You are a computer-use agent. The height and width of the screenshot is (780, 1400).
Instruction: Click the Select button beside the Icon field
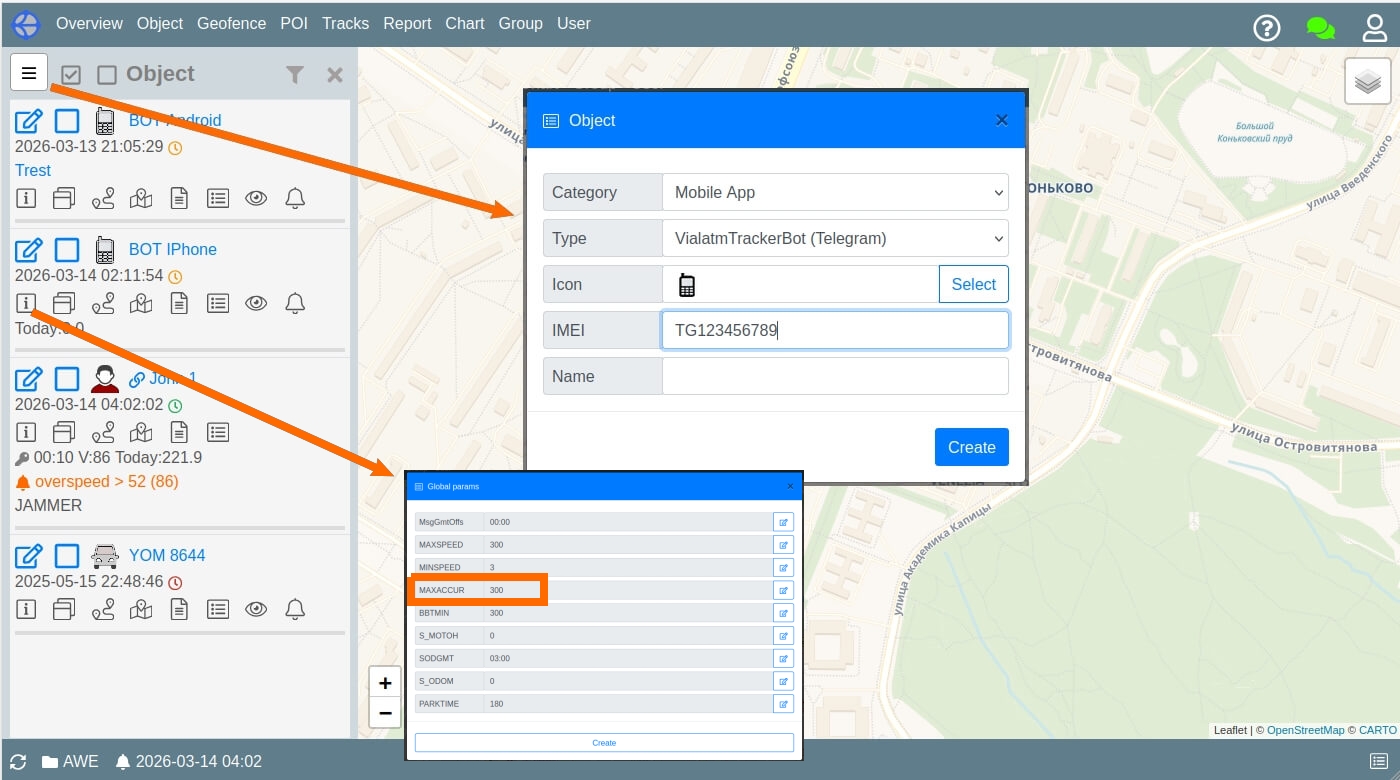pyautogui.click(x=973, y=284)
